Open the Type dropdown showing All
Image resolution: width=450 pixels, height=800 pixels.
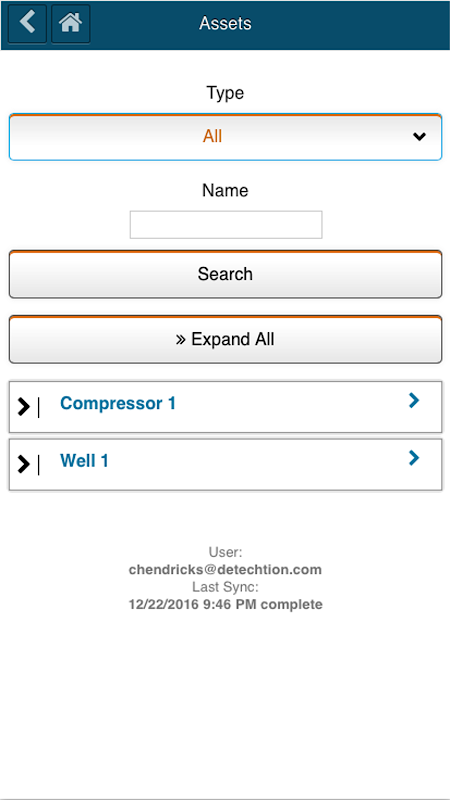pyautogui.click(x=225, y=137)
